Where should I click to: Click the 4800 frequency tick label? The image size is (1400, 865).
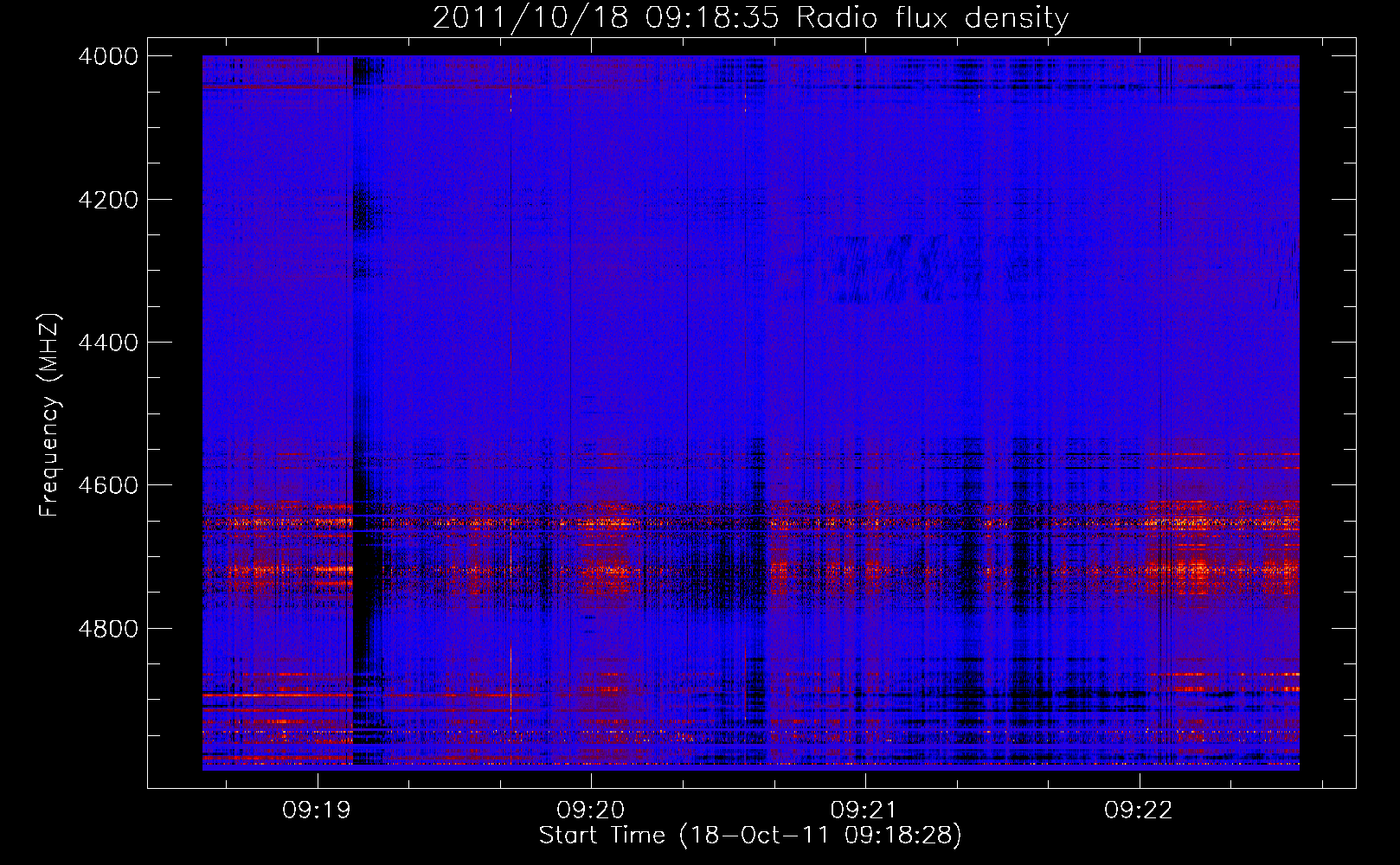[x=108, y=629]
